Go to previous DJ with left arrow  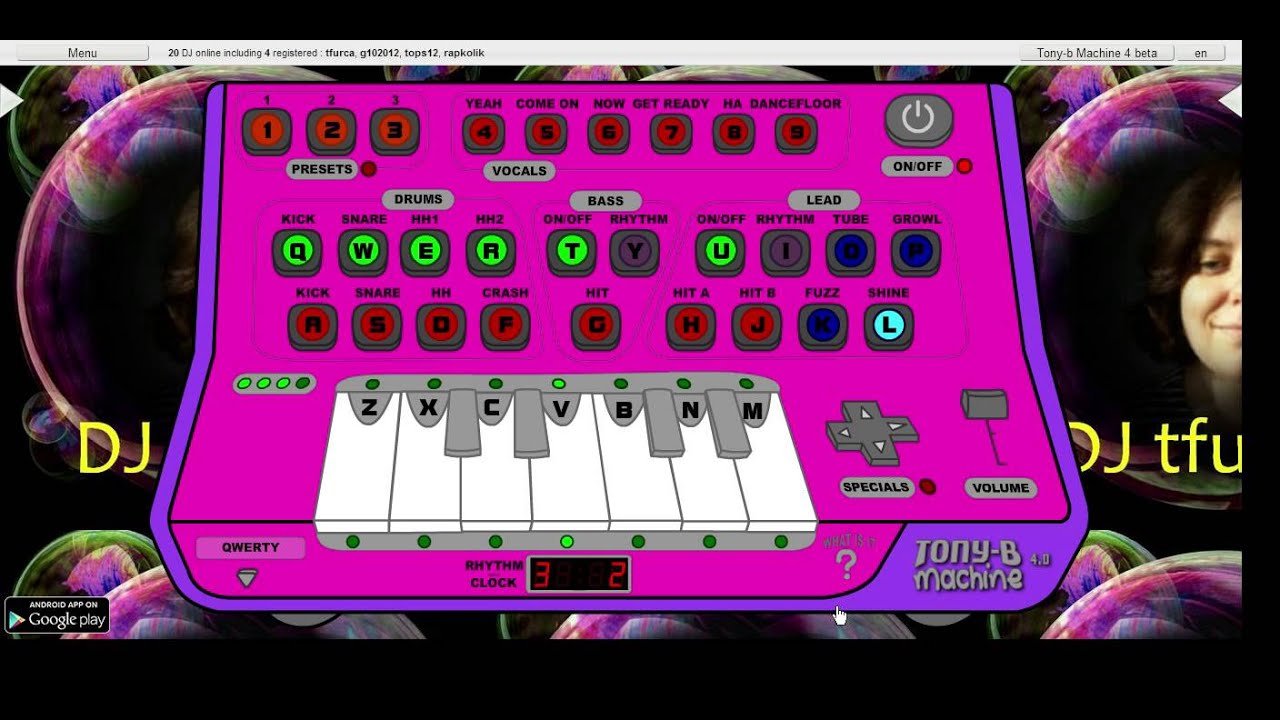pos(11,101)
